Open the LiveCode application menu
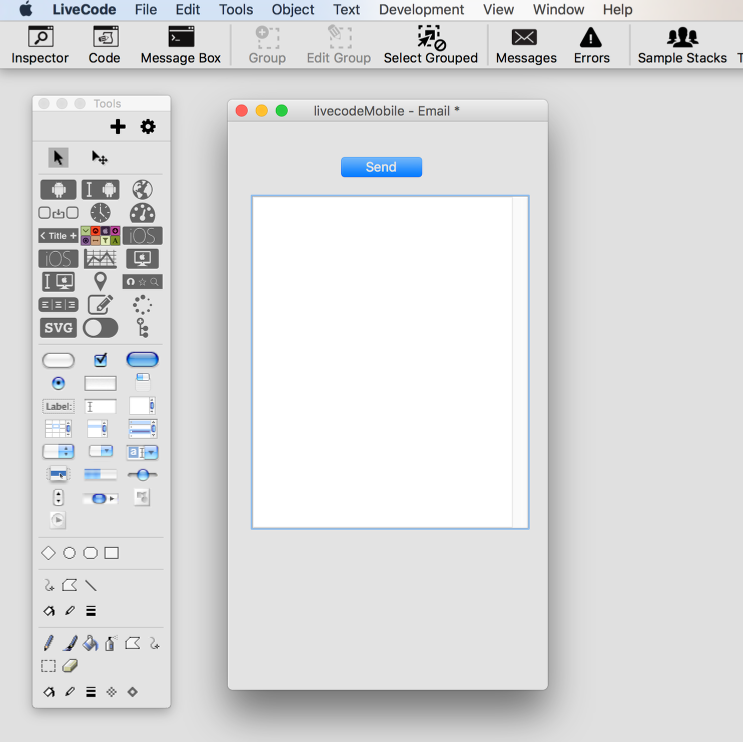The width and height of the screenshot is (743, 742). click(x=84, y=9)
